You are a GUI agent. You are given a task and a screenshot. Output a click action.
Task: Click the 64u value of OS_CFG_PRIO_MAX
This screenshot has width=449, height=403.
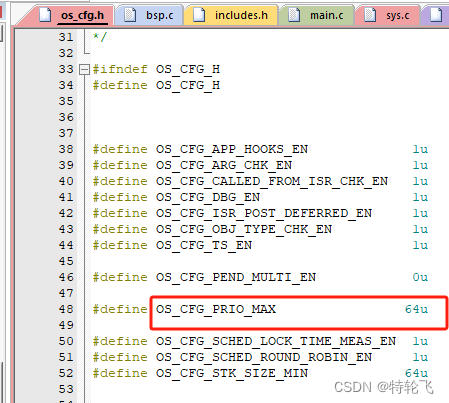(416, 309)
